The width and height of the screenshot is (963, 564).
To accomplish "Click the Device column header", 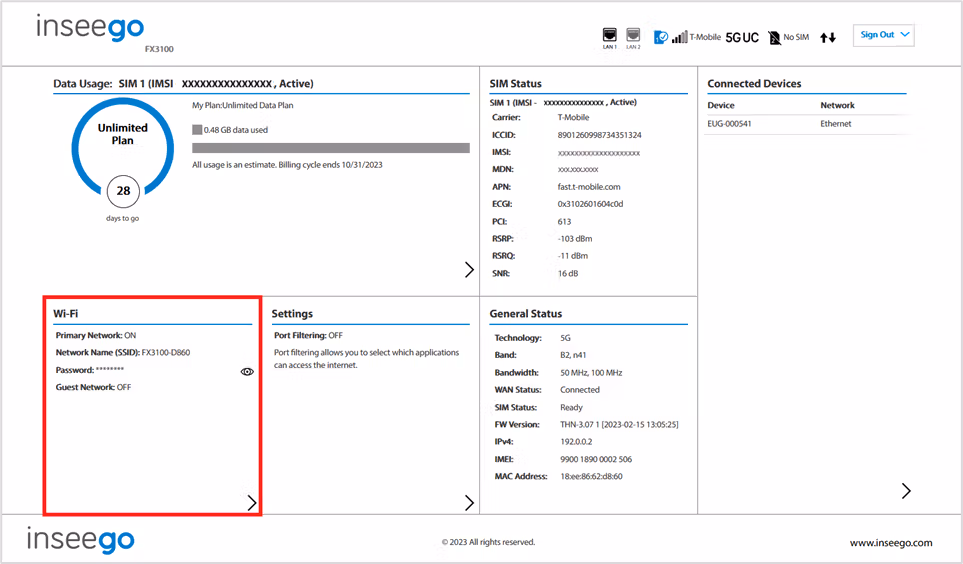I will point(721,105).
